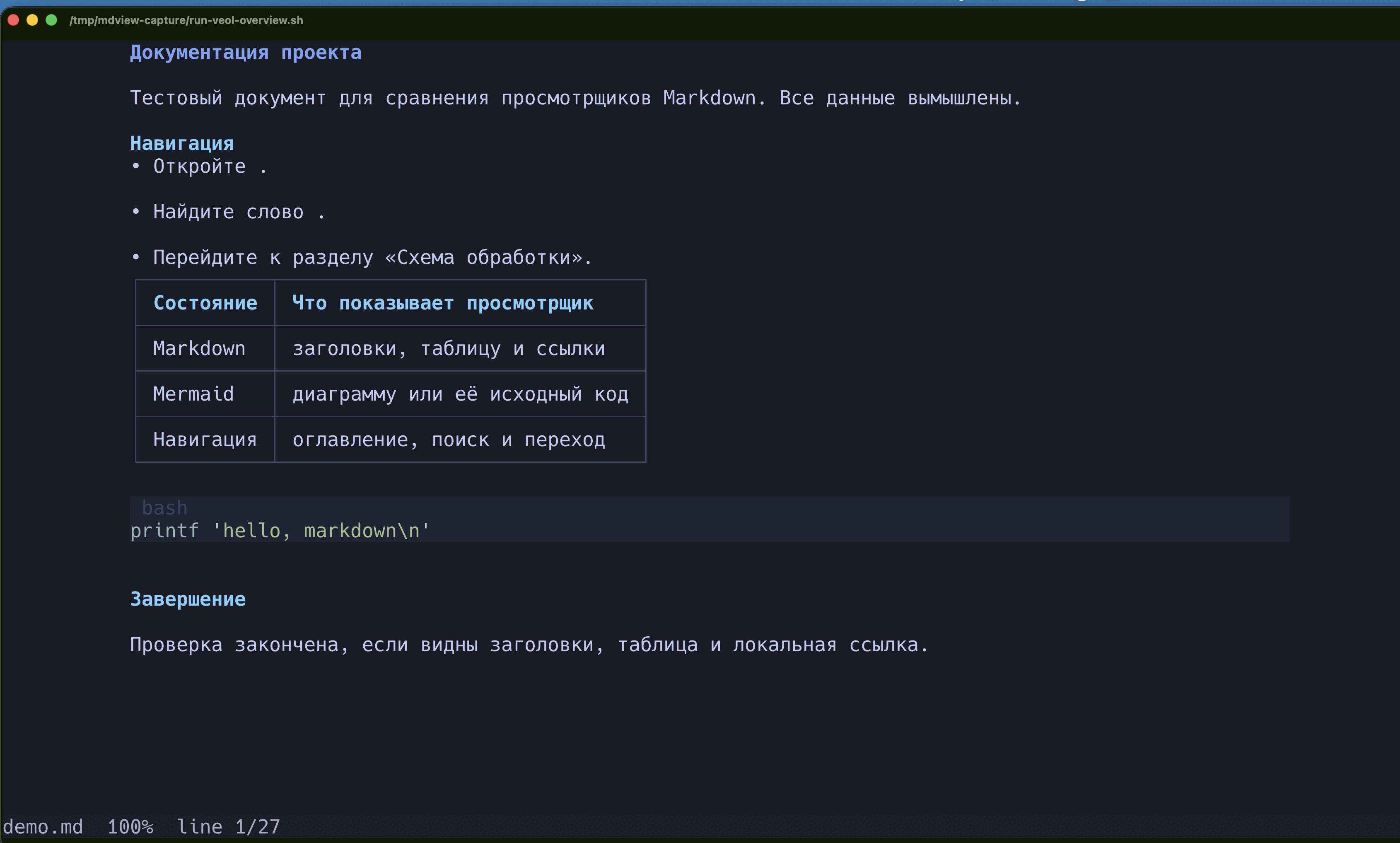This screenshot has width=1400, height=843.
Task: Click the status bar file name demo.md
Action: (43, 826)
